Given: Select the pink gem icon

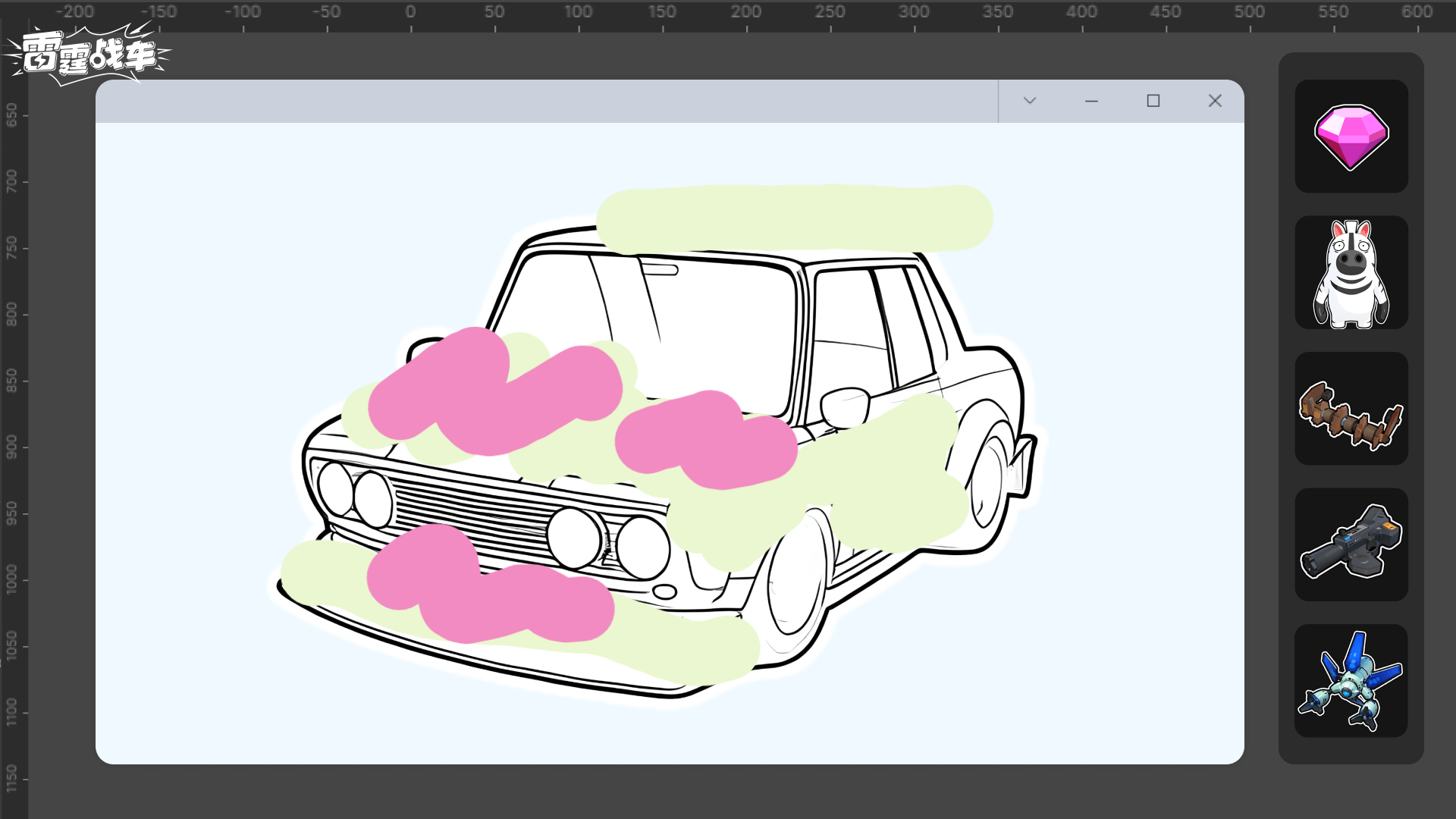Looking at the screenshot, I should pyautogui.click(x=1351, y=136).
